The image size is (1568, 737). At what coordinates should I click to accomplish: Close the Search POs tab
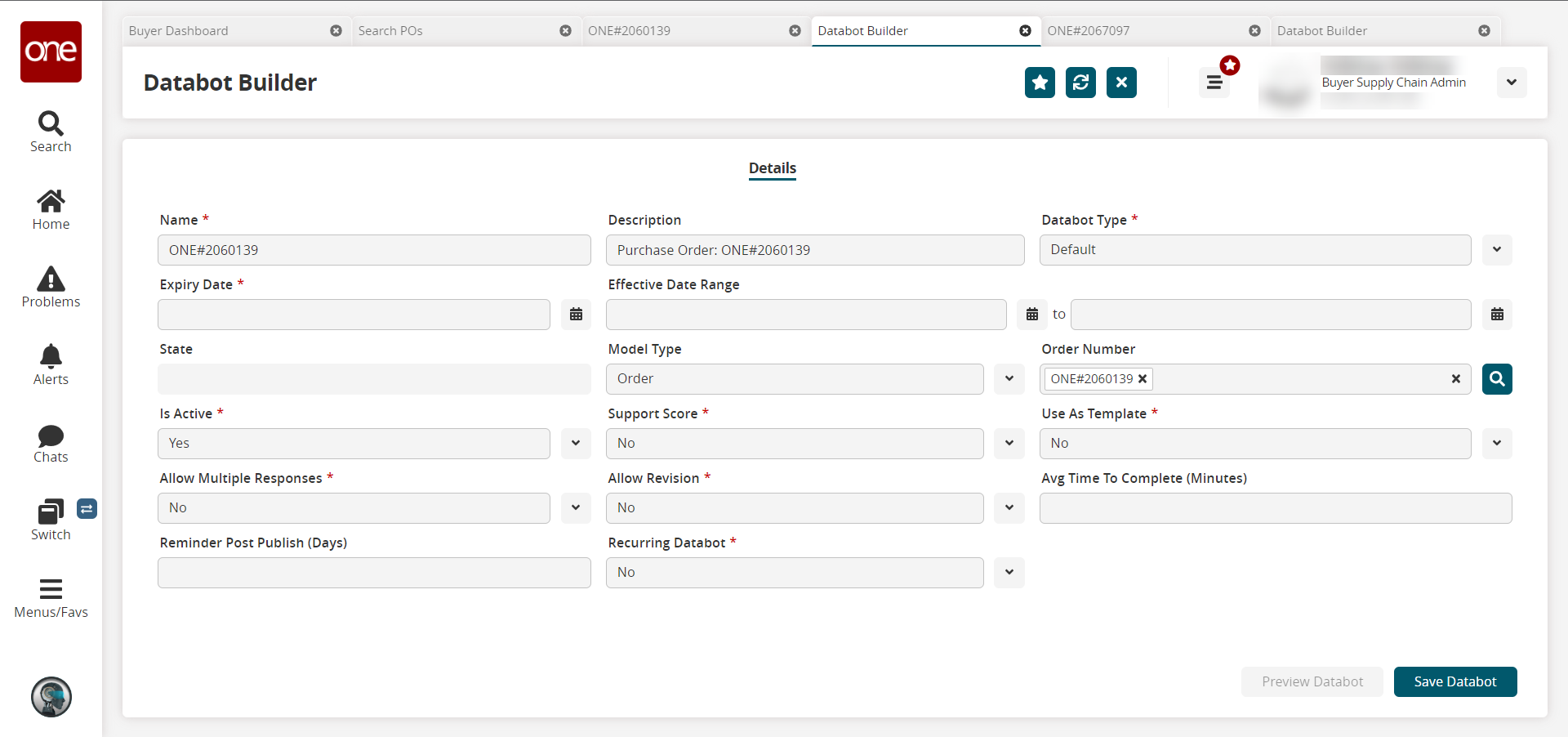tap(565, 31)
